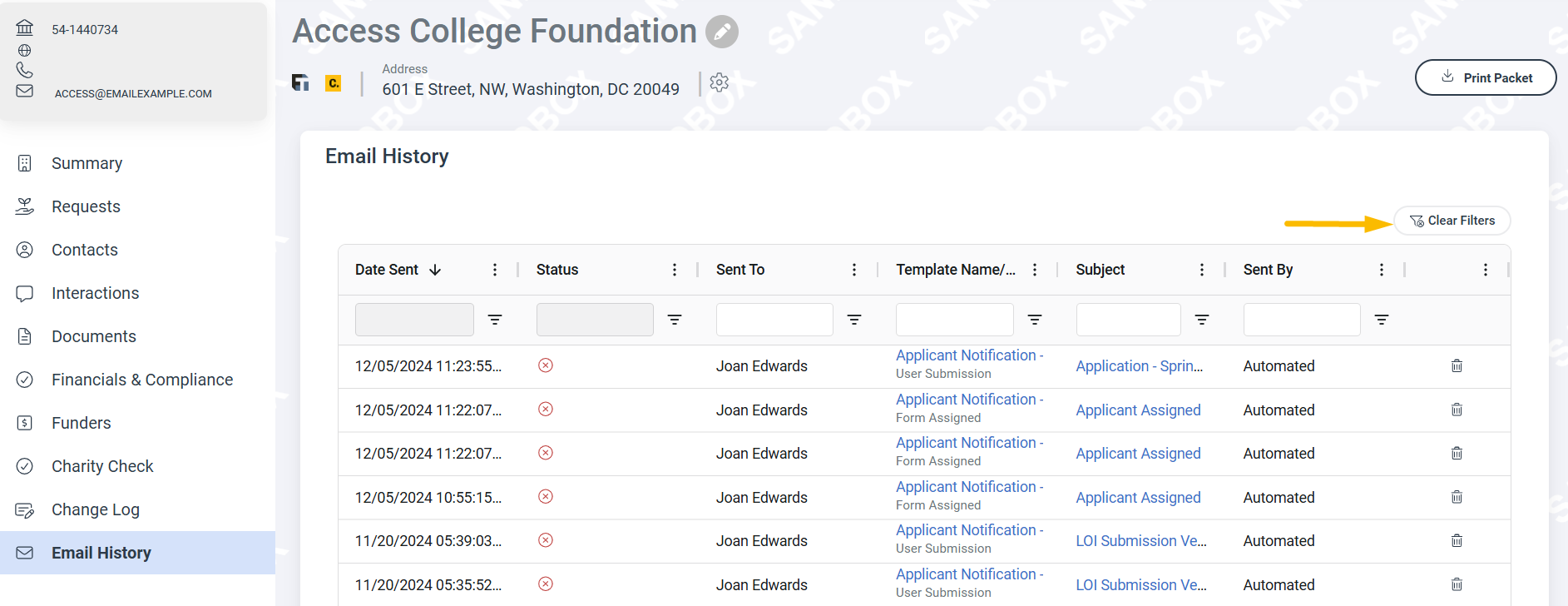The image size is (1568, 606).
Task: Click the globe website icon
Action: [x=25, y=51]
